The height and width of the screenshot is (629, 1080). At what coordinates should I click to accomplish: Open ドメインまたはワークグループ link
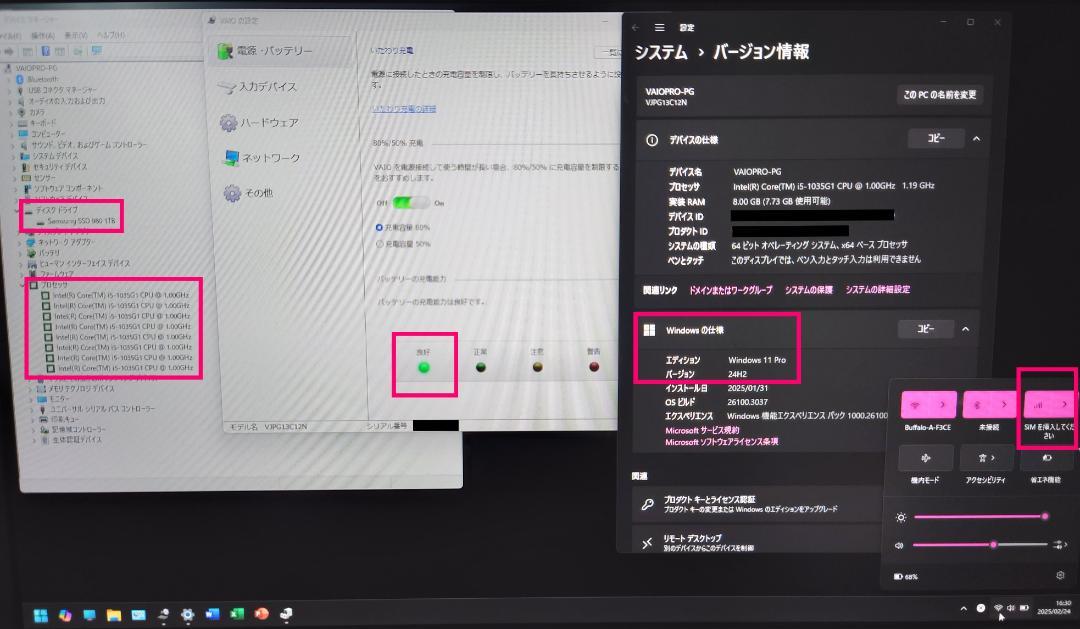pos(731,290)
